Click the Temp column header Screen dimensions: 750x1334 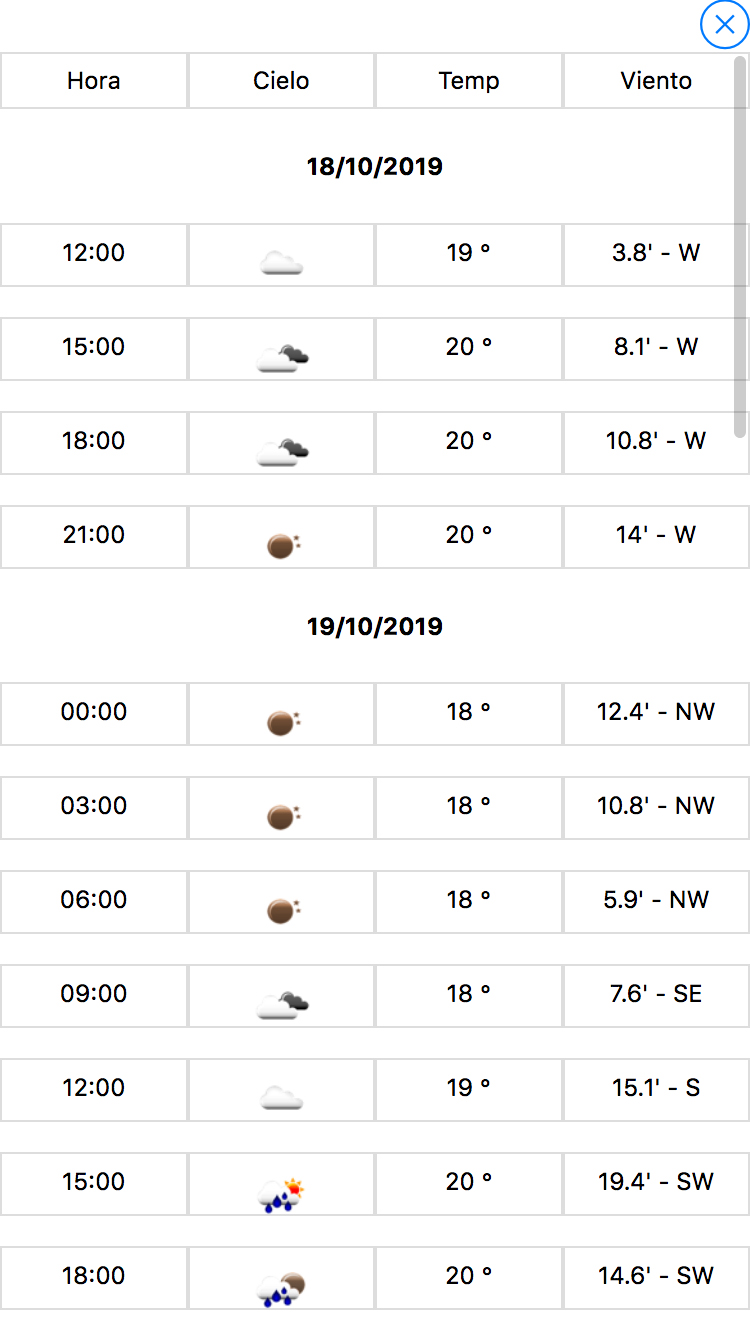[469, 81]
